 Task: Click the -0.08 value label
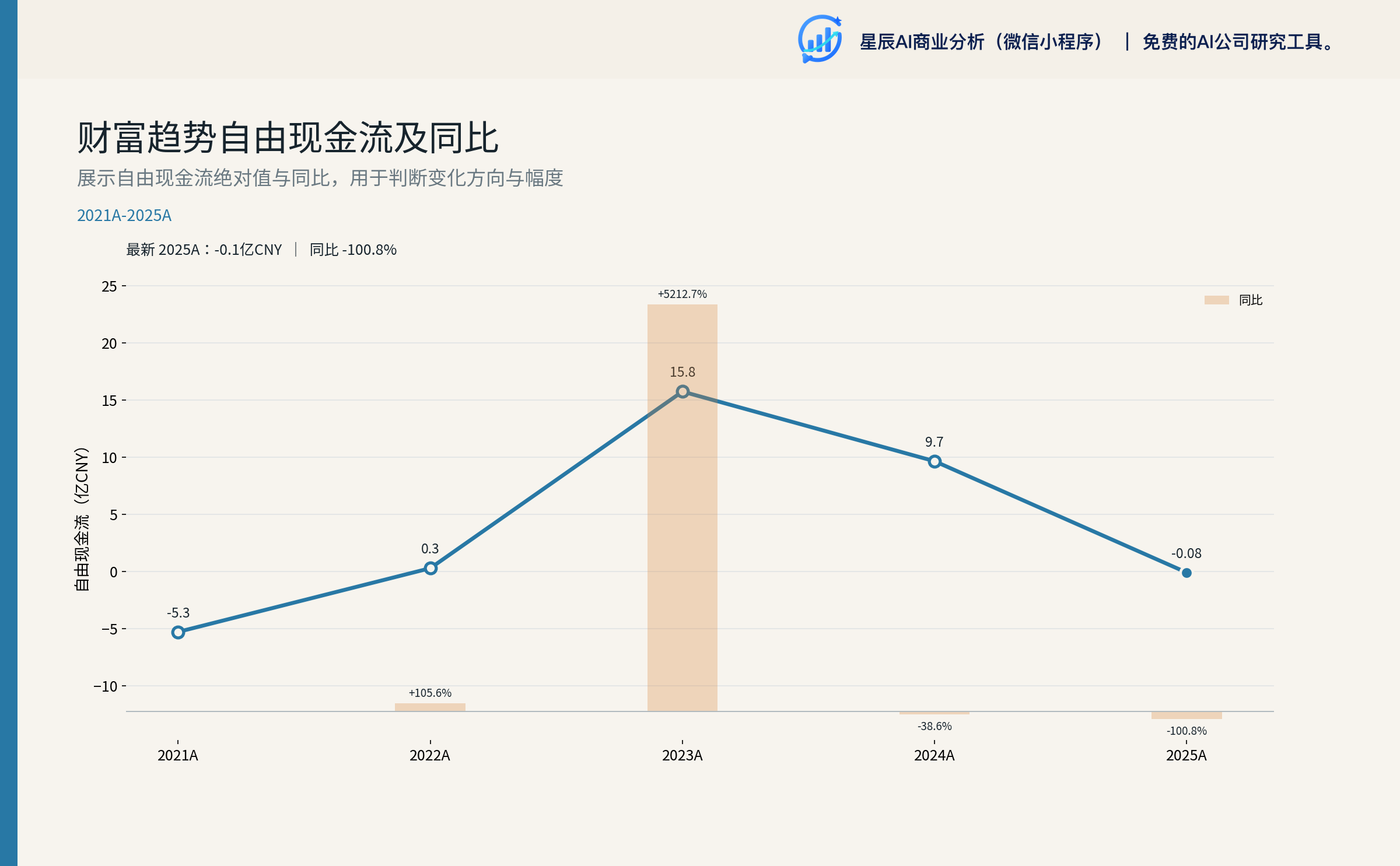(x=1186, y=553)
